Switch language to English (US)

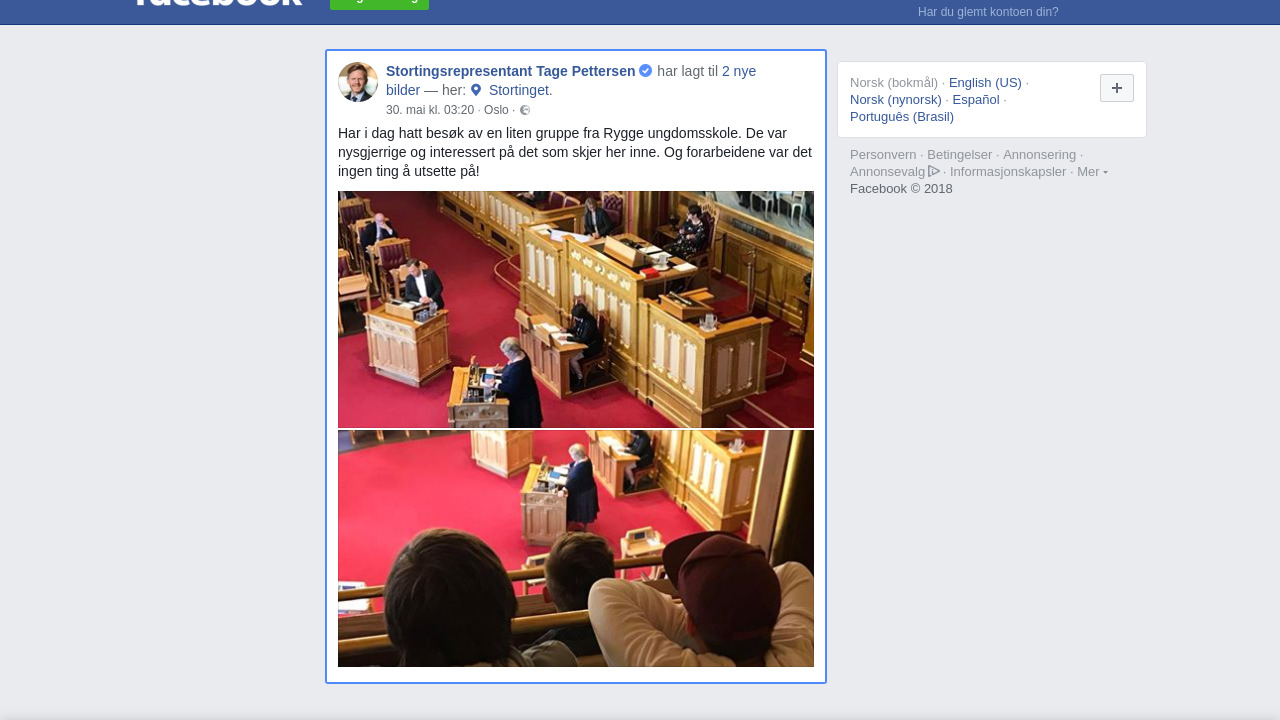point(985,83)
